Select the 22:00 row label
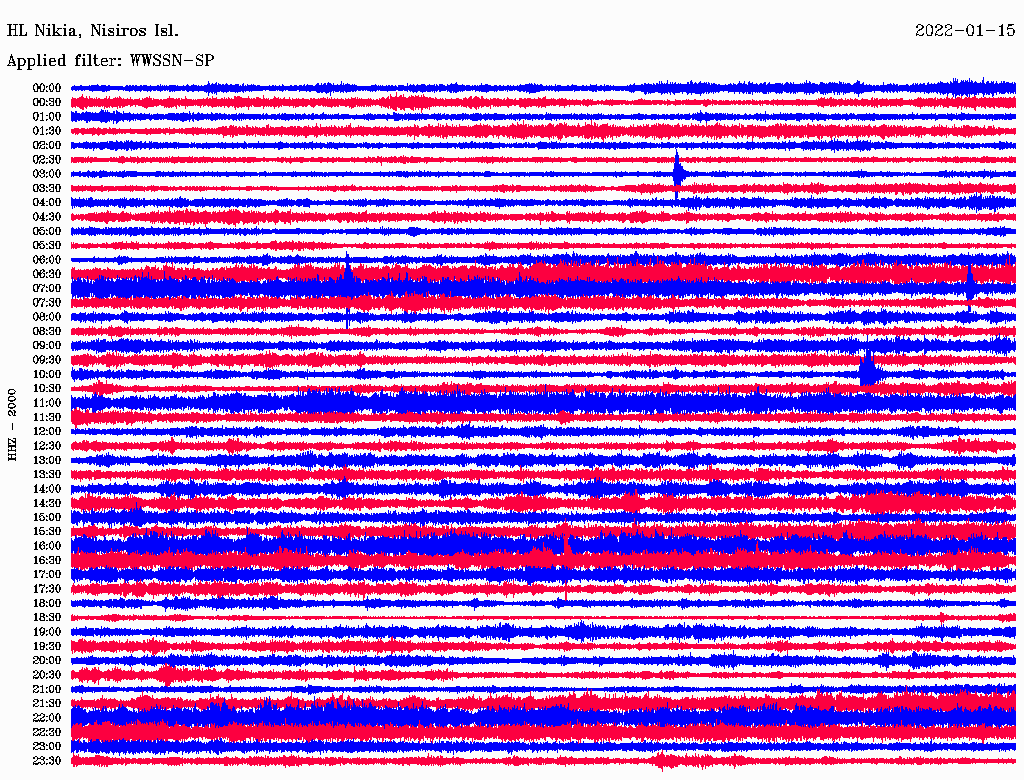 47,718
